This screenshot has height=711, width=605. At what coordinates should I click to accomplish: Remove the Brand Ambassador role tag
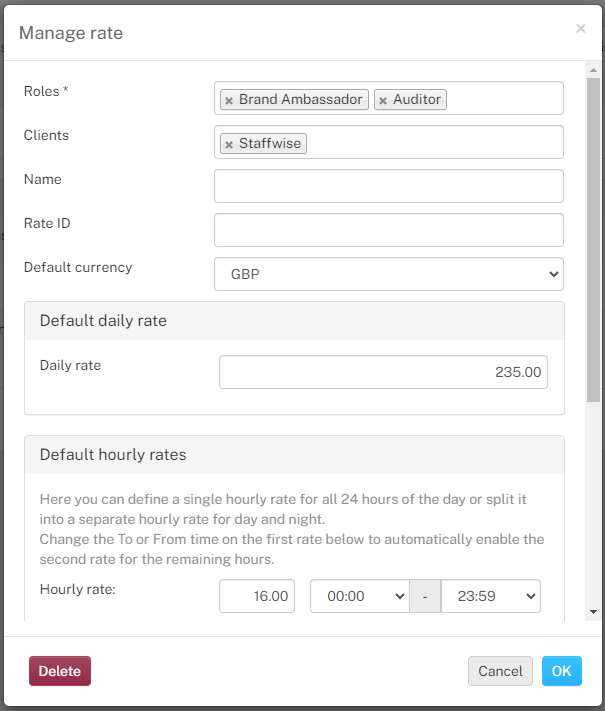(229, 100)
